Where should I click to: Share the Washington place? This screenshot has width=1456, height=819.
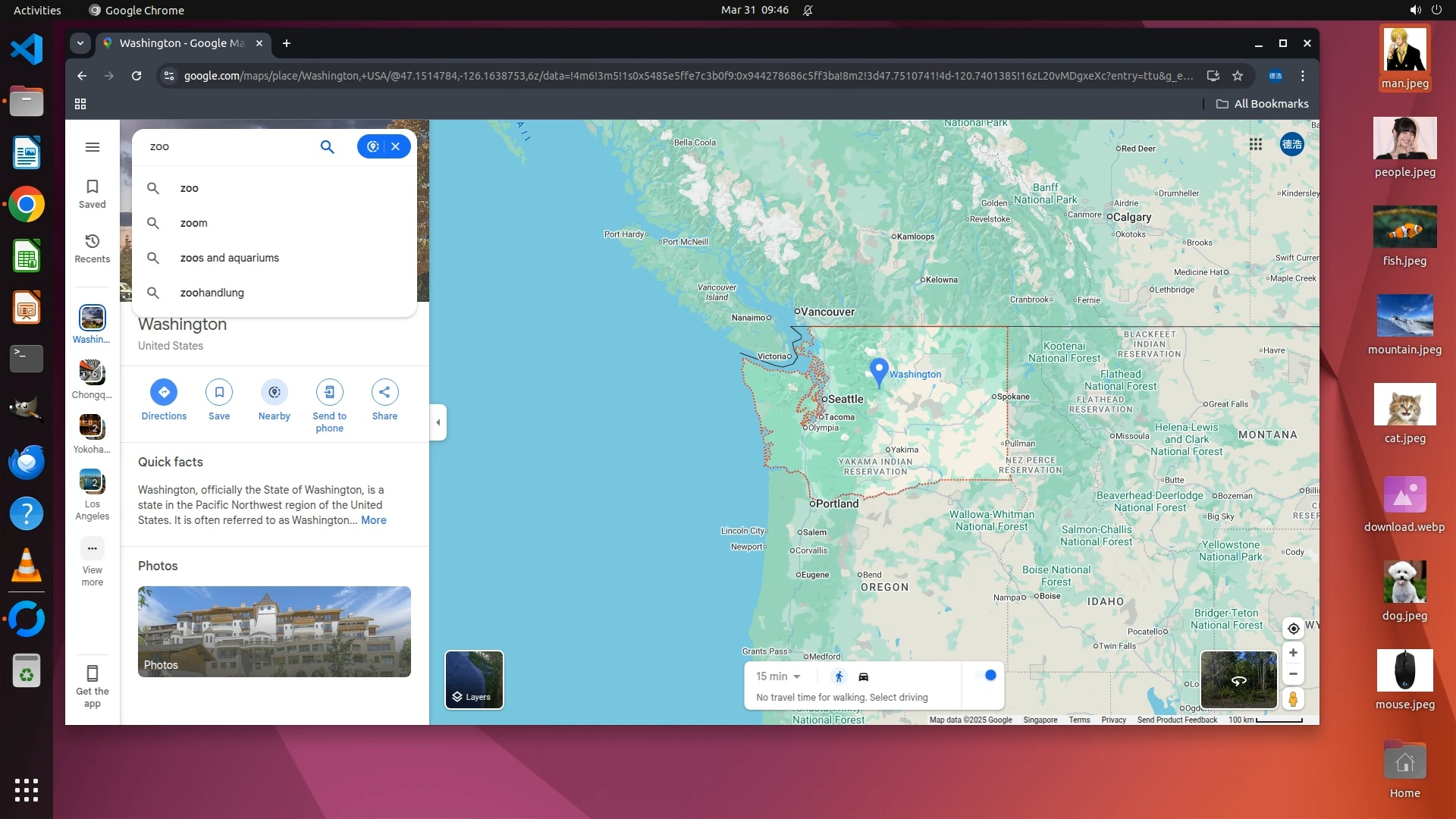[x=384, y=392]
